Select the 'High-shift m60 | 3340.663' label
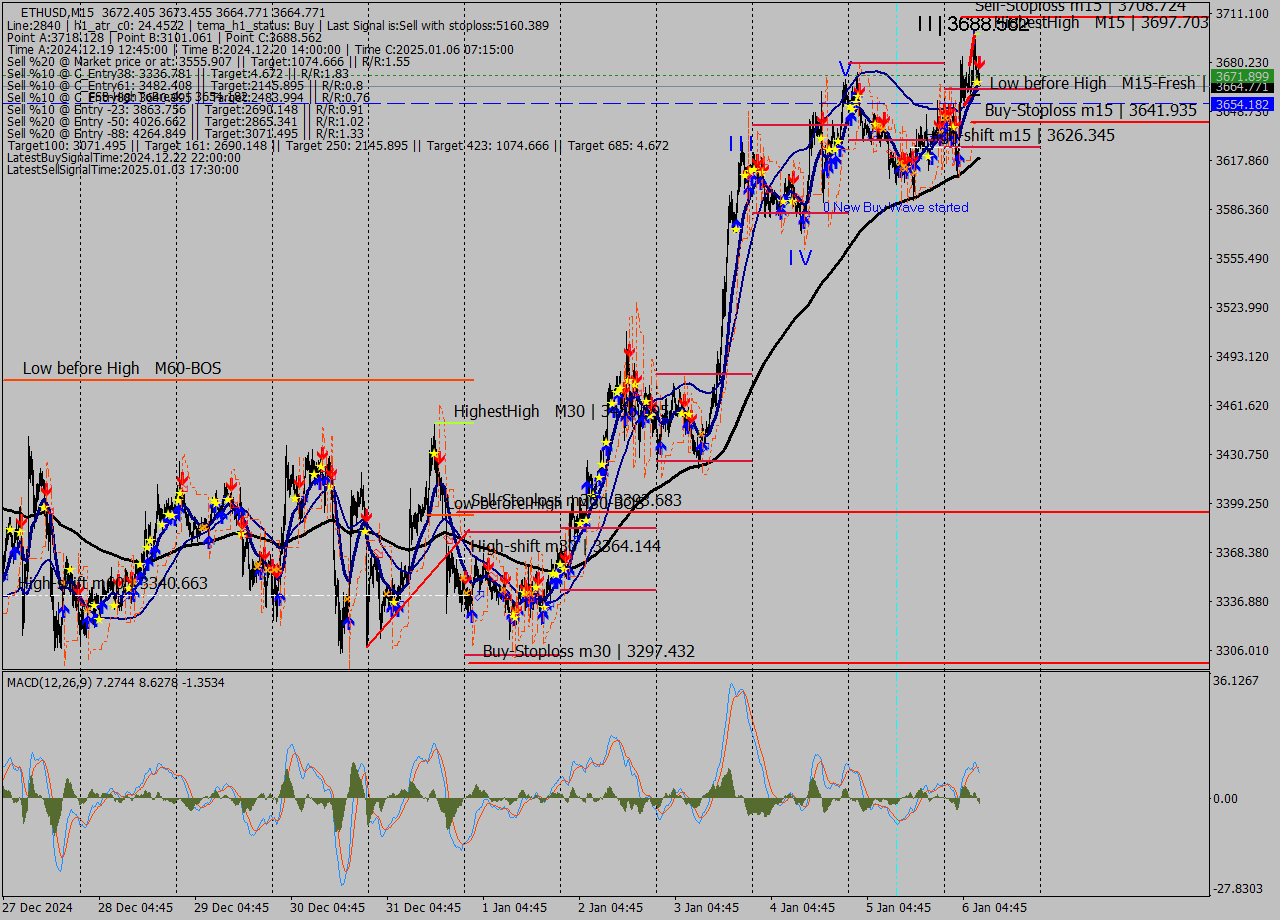This screenshot has height=920, width=1280. point(113,583)
